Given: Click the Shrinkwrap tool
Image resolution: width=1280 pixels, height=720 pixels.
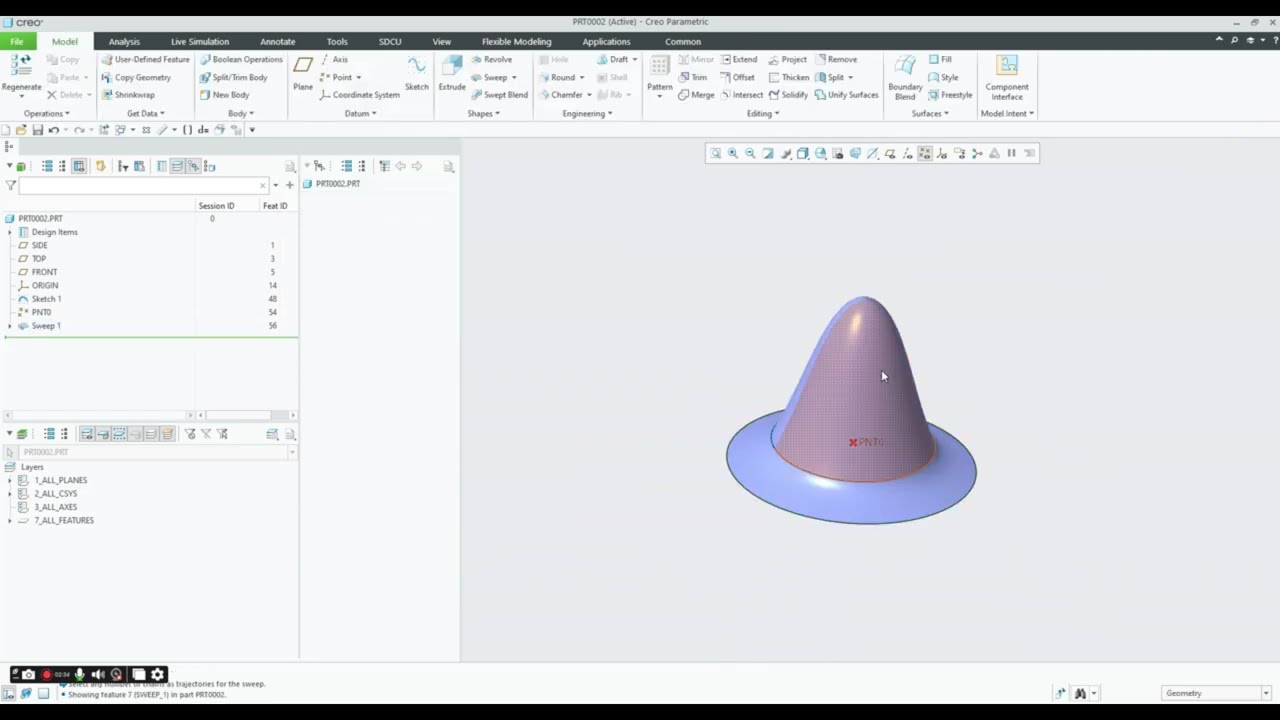Looking at the screenshot, I should [127, 95].
